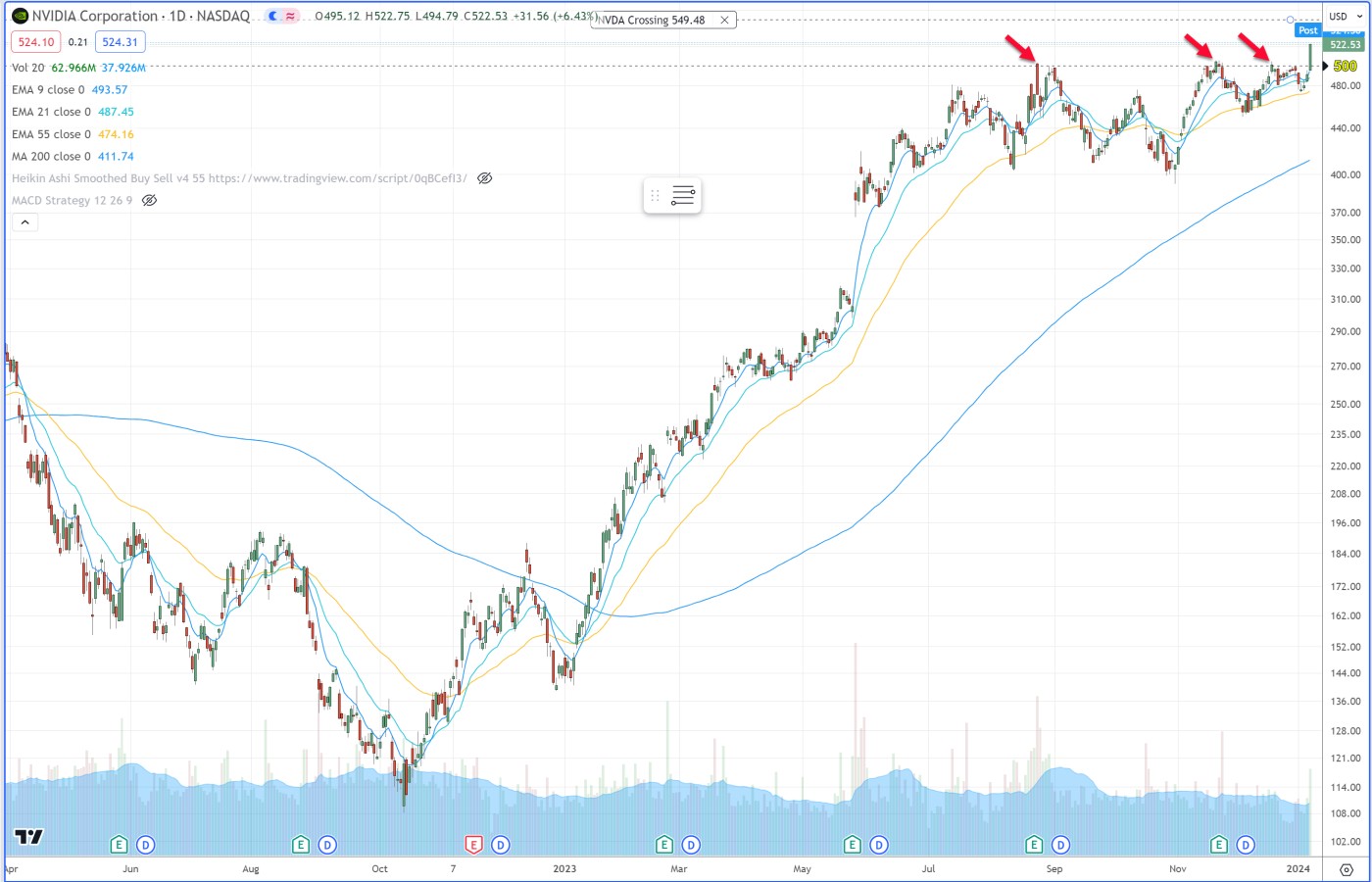Screen dimensions: 1372x882
Task: Click the dividend D marker just after Mar
Action: 691,844
